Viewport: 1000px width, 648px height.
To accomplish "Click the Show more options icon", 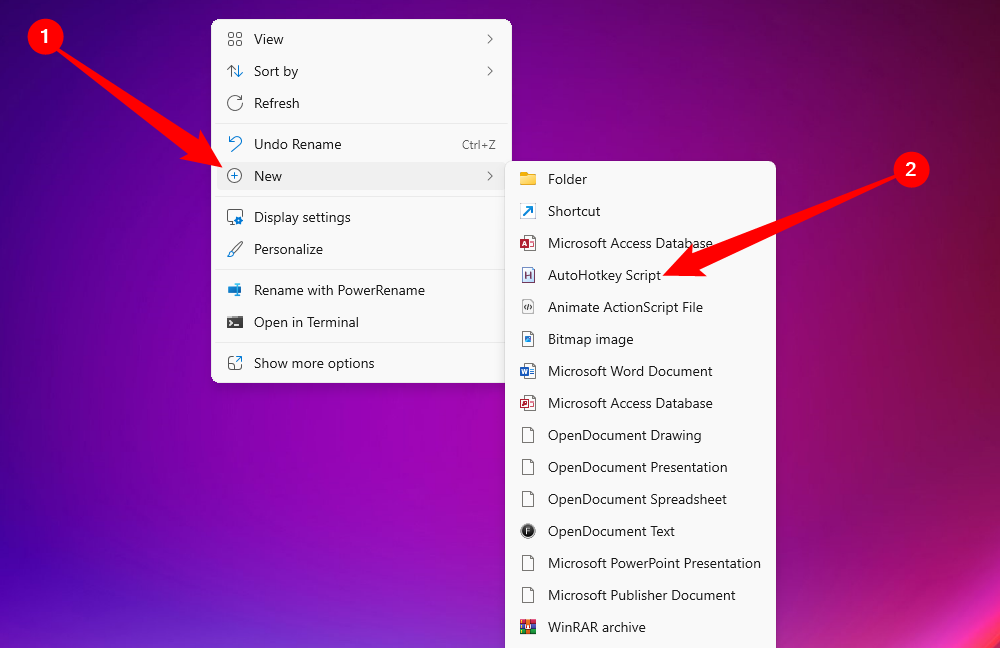I will (235, 364).
